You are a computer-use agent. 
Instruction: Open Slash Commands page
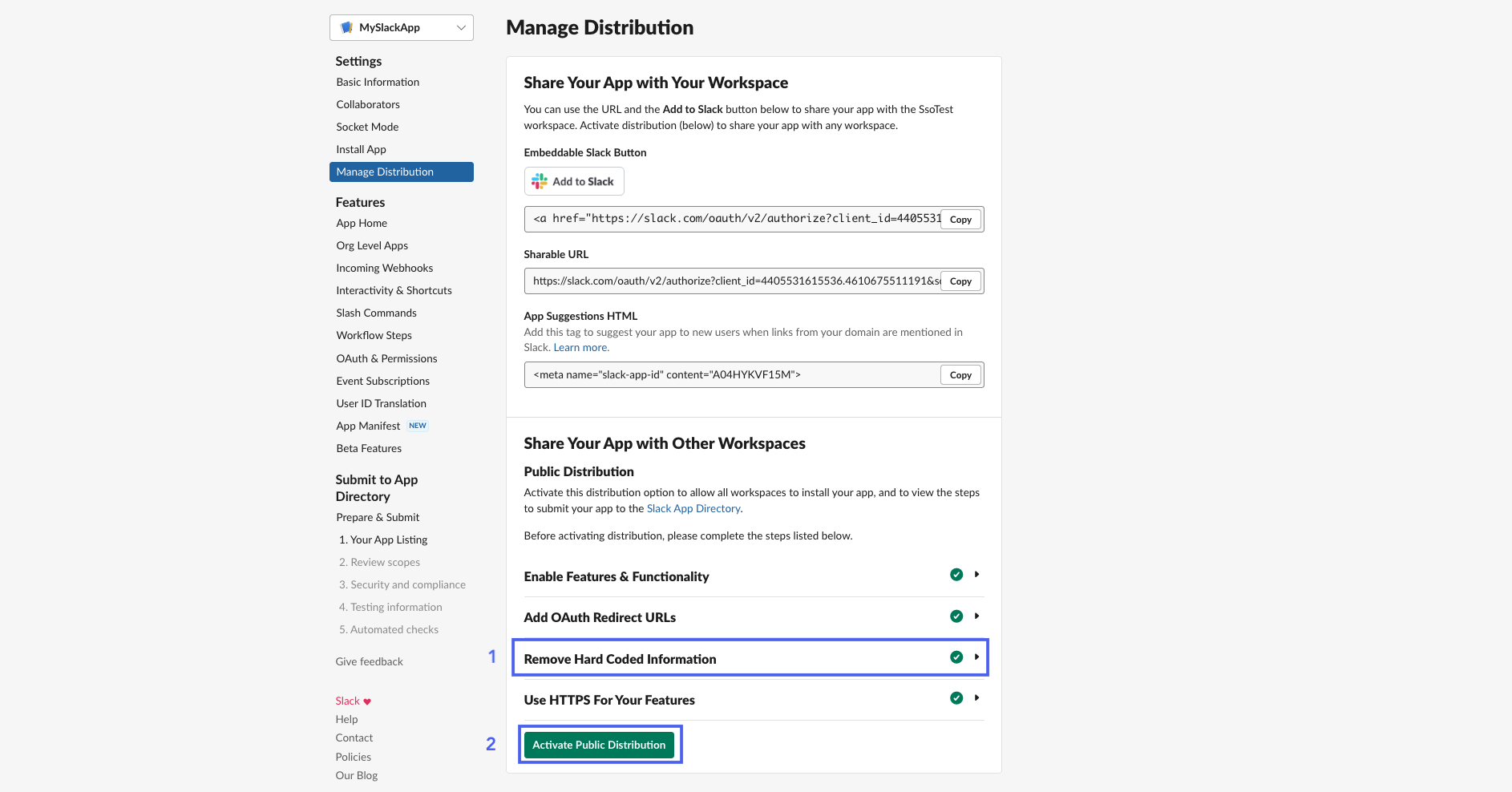click(376, 313)
